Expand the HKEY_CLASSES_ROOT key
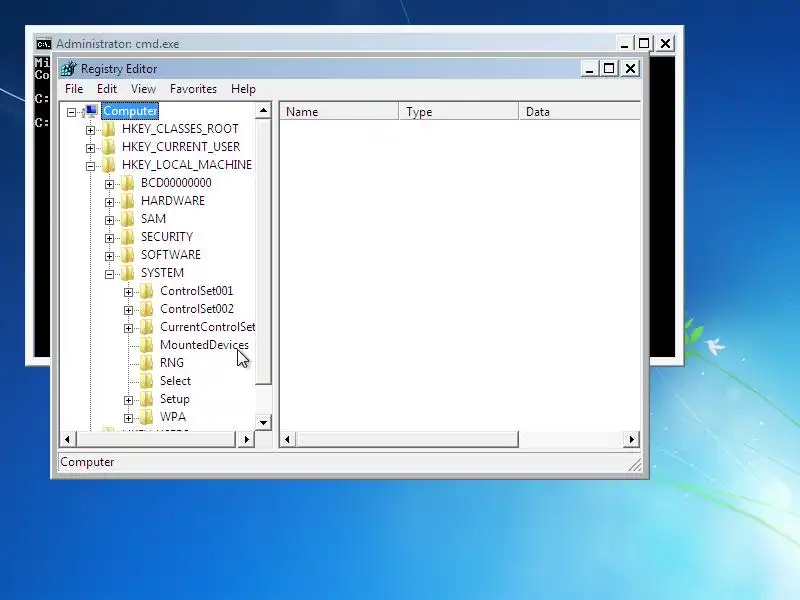 point(90,130)
